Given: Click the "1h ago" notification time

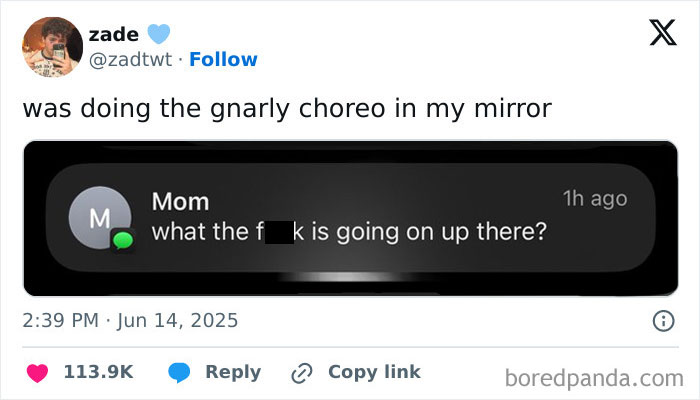Looking at the screenshot, I should click(x=594, y=198).
